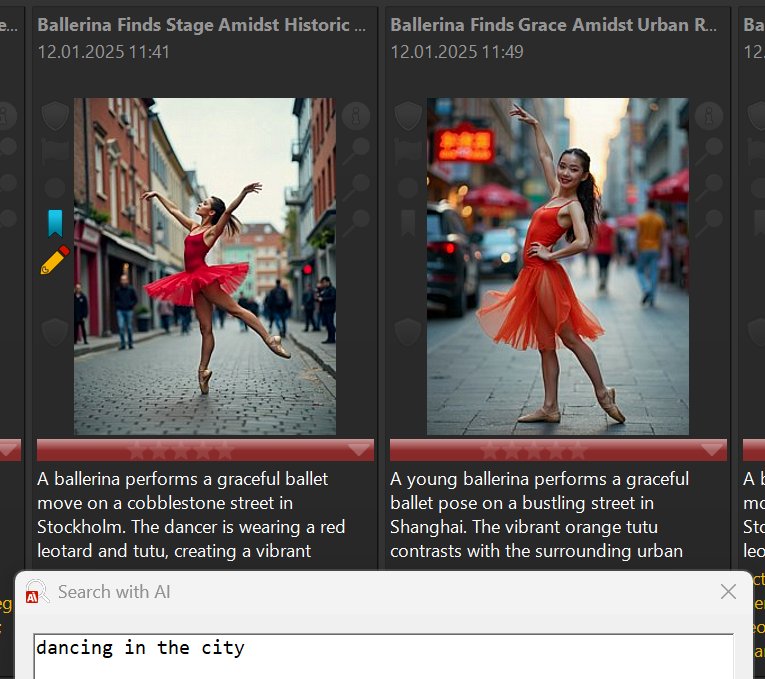765x679 pixels.
Task: Click title 'Ballerina Finds Stage Amidst Historic'
Action: (201, 25)
